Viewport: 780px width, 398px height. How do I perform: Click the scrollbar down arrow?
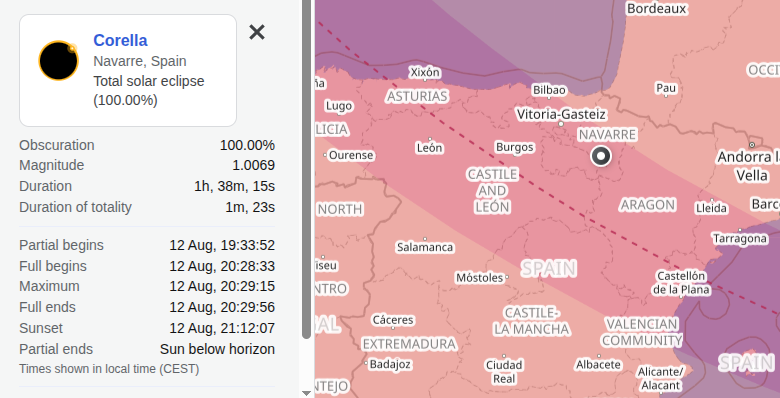click(x=306, y=393)
